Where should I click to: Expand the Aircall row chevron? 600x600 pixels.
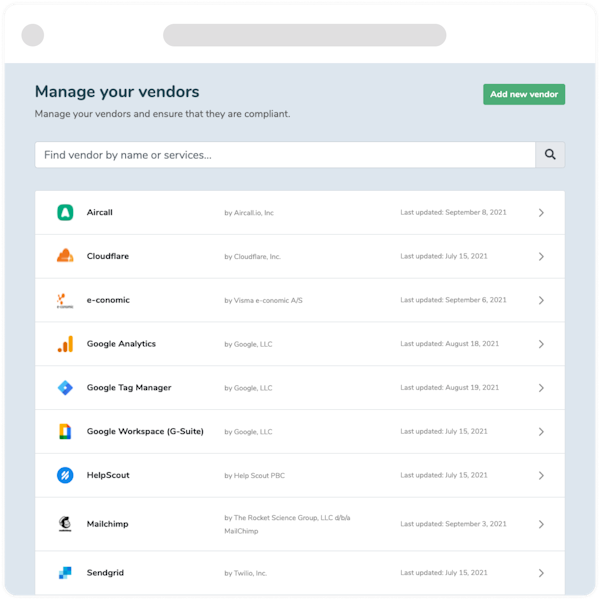pos(541,213)
